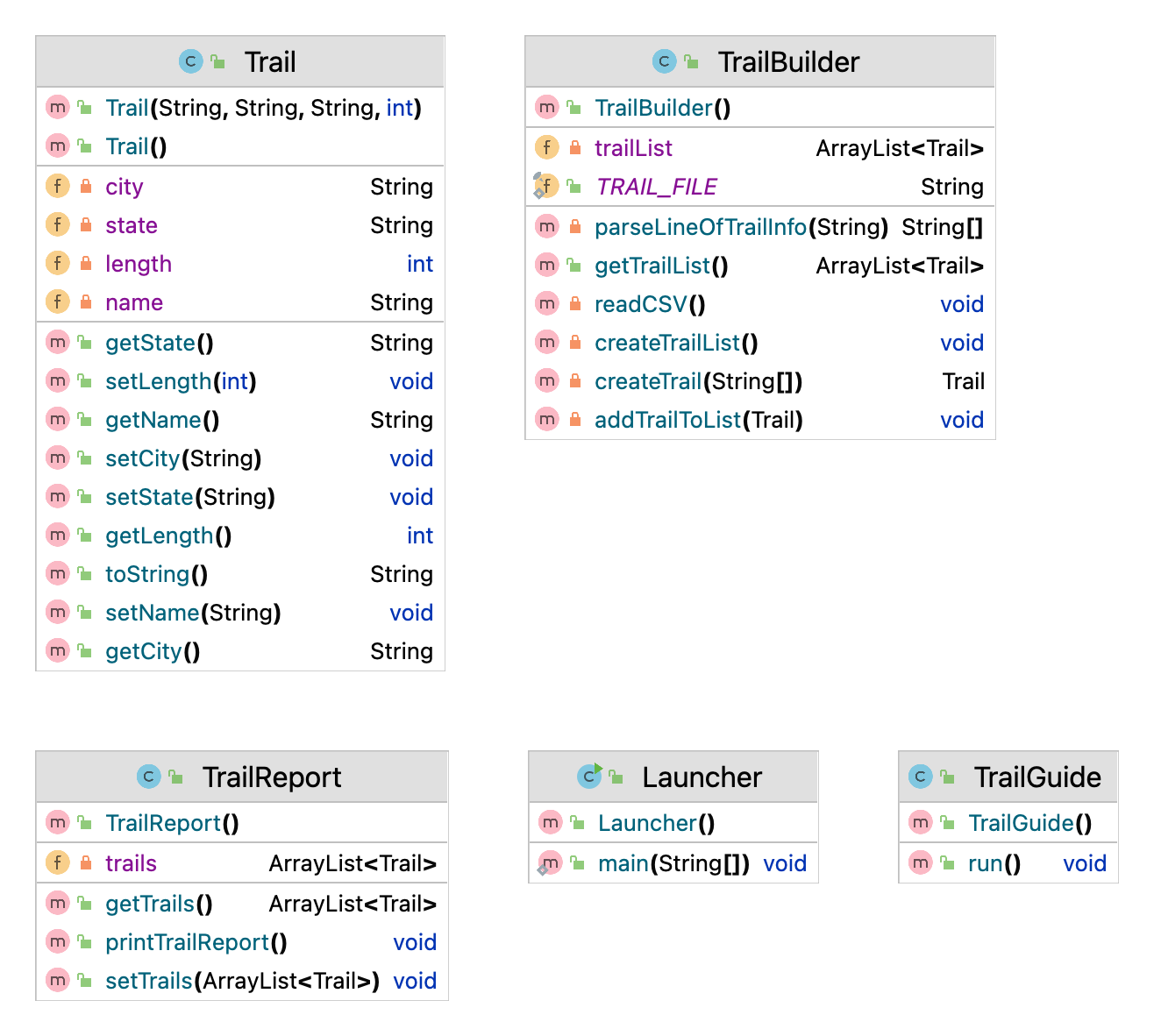The width and height of the screenshot is (1154, 1036).
Task: Click the method icon beside printTrailReport()
Action: [58, 941]
